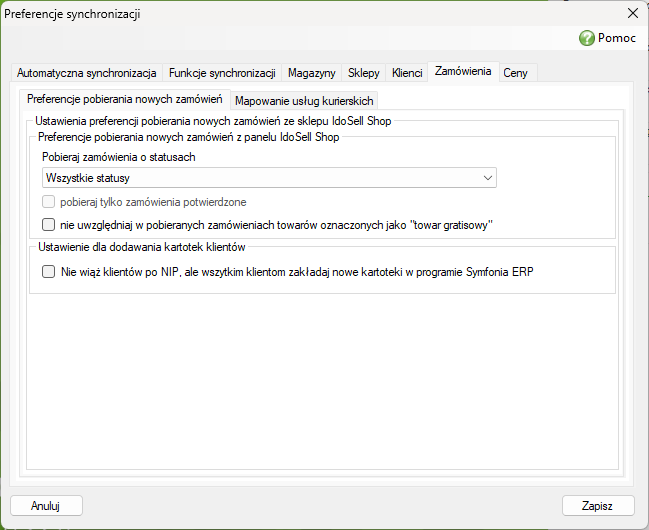Image resolution: width=649 pixels, height=530 pixels.
Task: Check the Nie wiąż klientów po NIP option
Action: pos(48,272)
